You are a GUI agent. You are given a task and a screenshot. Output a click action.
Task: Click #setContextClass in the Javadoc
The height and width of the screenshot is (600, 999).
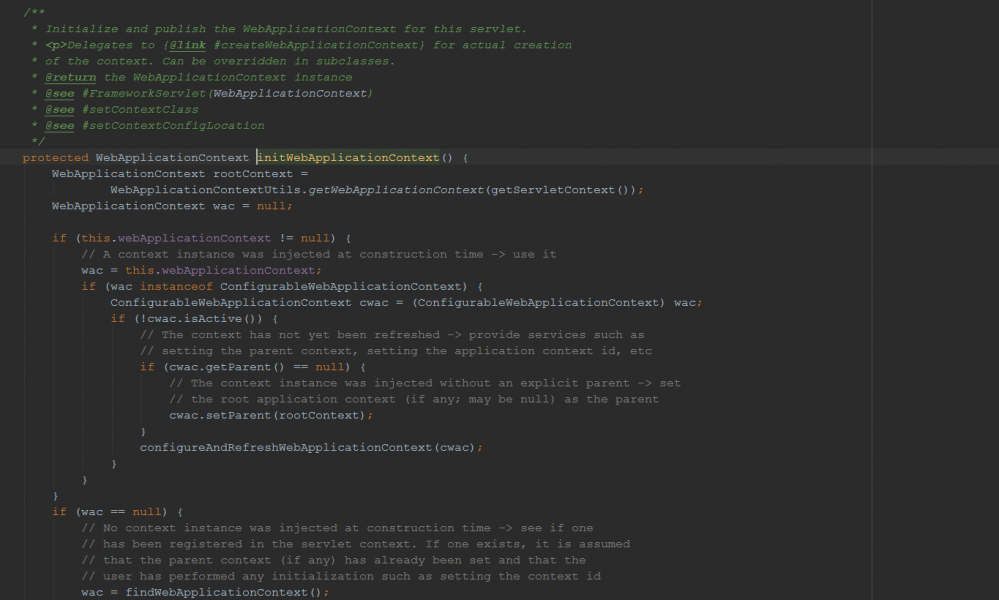pos(140,110)
